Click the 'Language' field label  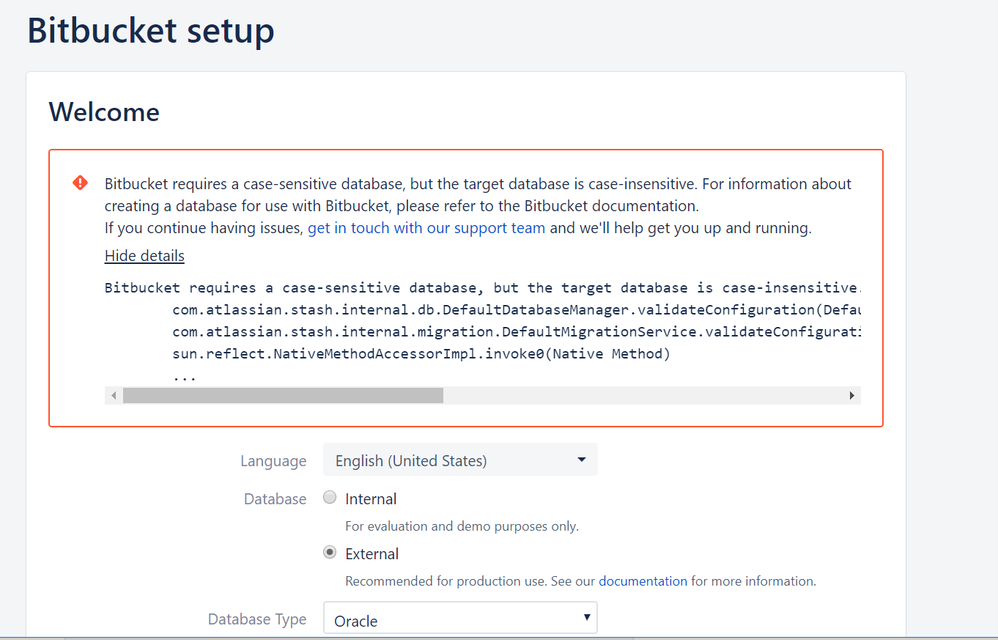coord(273,461)
